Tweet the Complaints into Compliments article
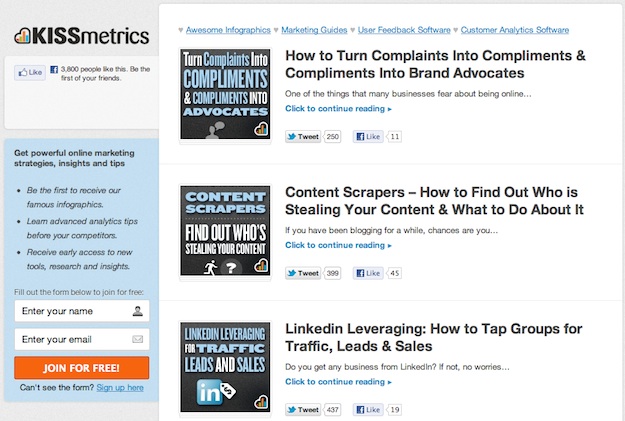 [x=302, y=136]
